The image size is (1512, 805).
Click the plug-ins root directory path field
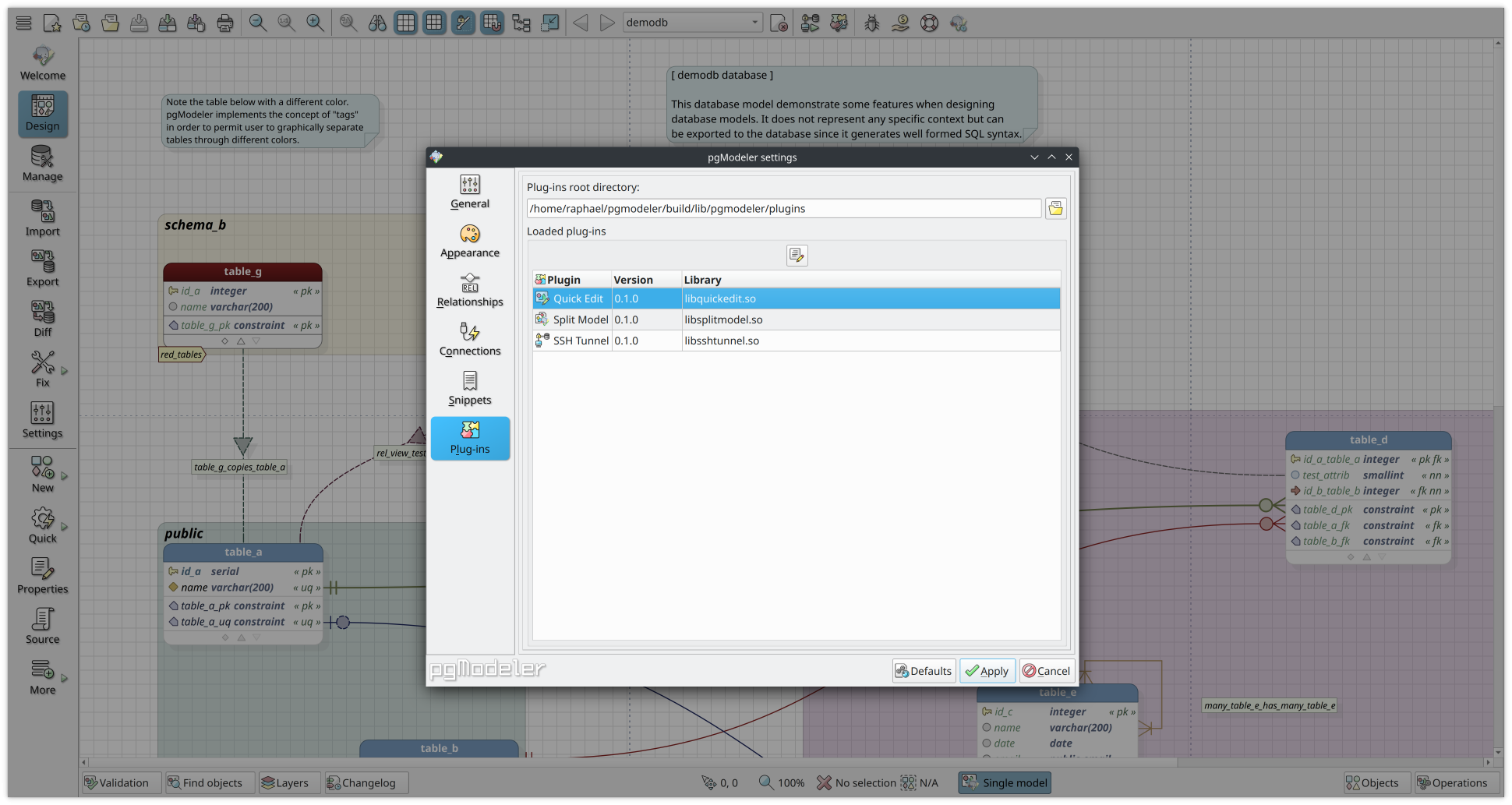(784, 208)
